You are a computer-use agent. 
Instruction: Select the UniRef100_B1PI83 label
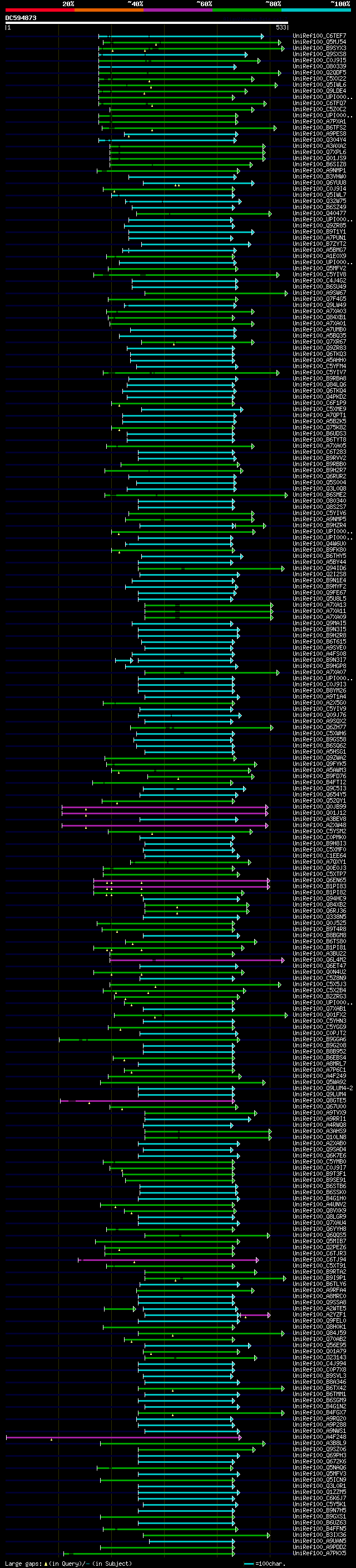(x=319, y=886)
